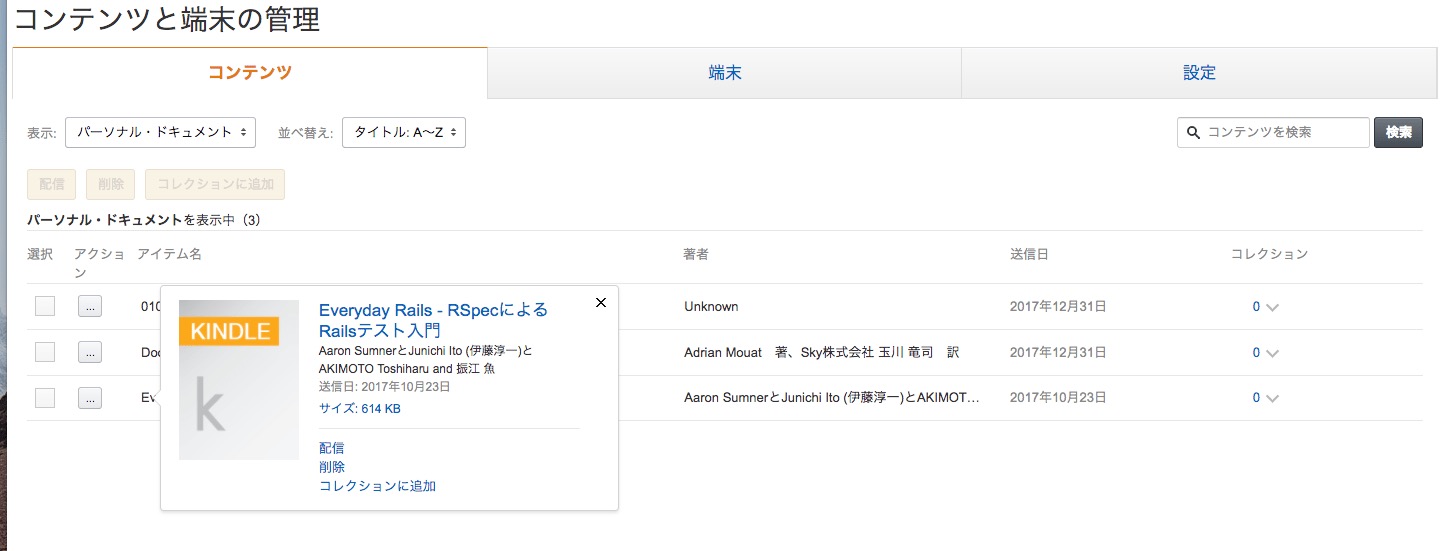
Task: Click author cell Unknown
Action: click(711, 306)
